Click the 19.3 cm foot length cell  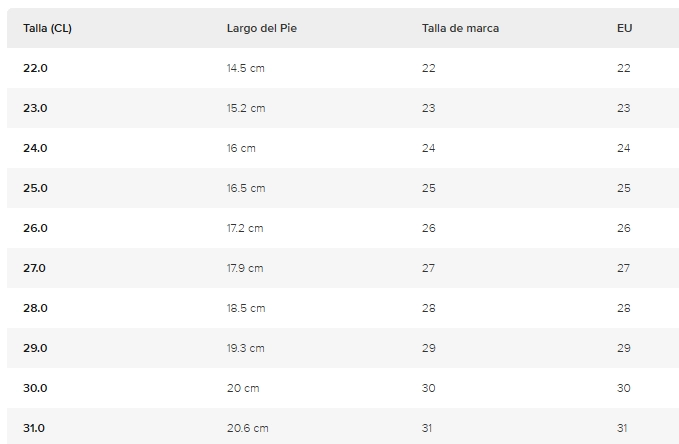[246, 348]
